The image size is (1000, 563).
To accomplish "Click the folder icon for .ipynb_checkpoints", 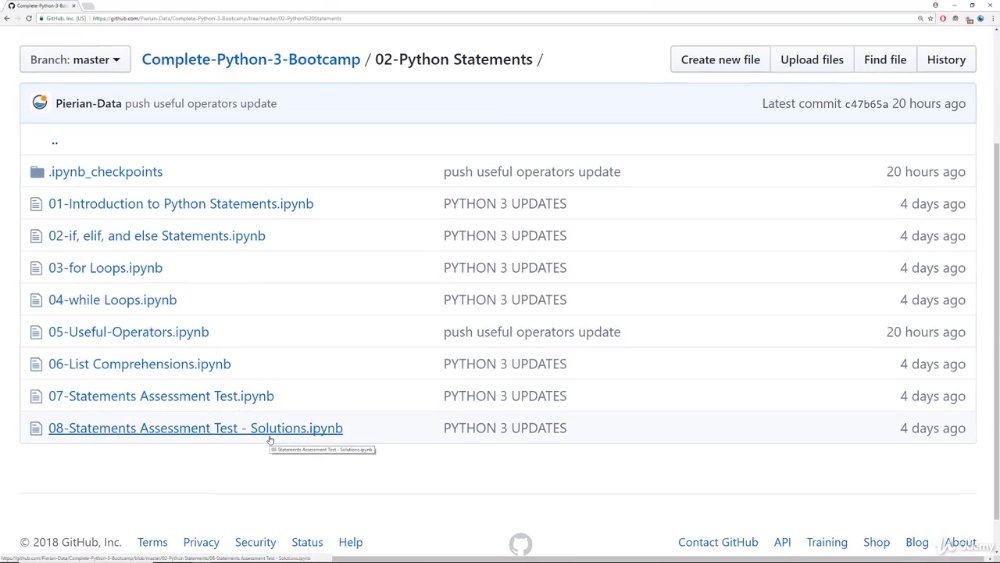I will click(x=37, y=172).
